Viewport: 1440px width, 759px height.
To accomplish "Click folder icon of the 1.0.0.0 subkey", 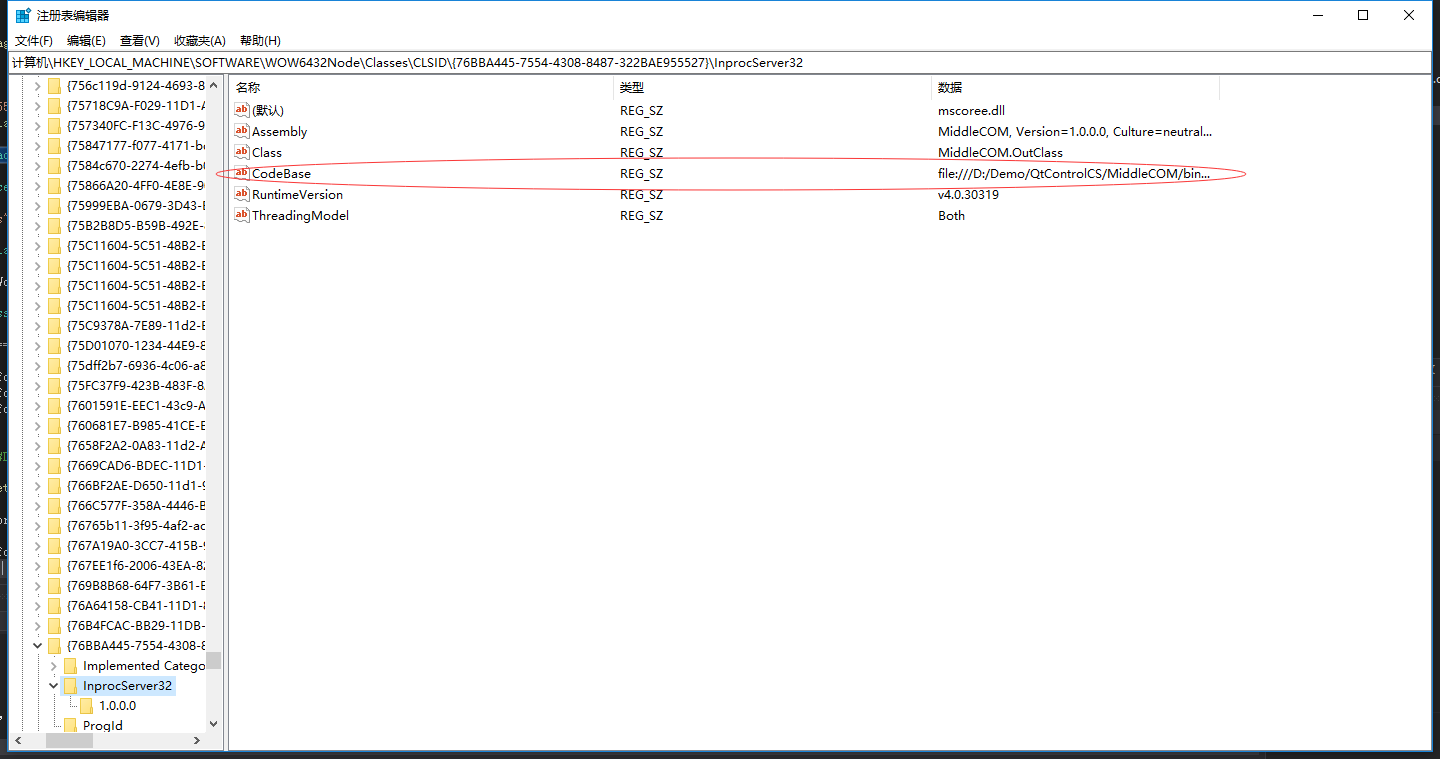I will tap(86, 705).
